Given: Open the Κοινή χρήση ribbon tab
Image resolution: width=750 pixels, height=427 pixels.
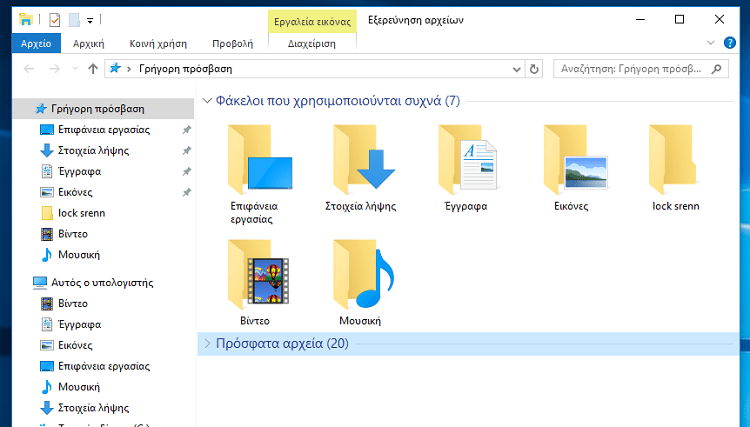Looking at the screenshot, I should [x=159, y=43].
